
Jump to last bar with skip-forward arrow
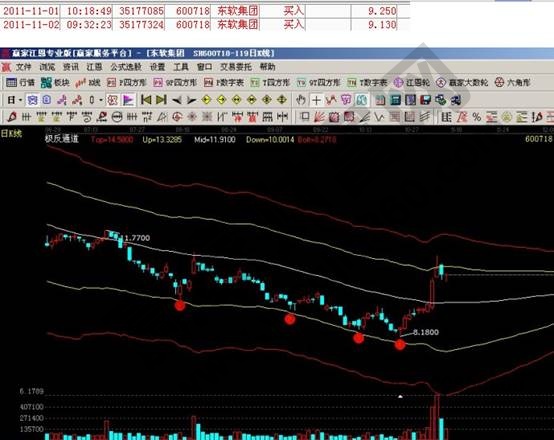161,100
